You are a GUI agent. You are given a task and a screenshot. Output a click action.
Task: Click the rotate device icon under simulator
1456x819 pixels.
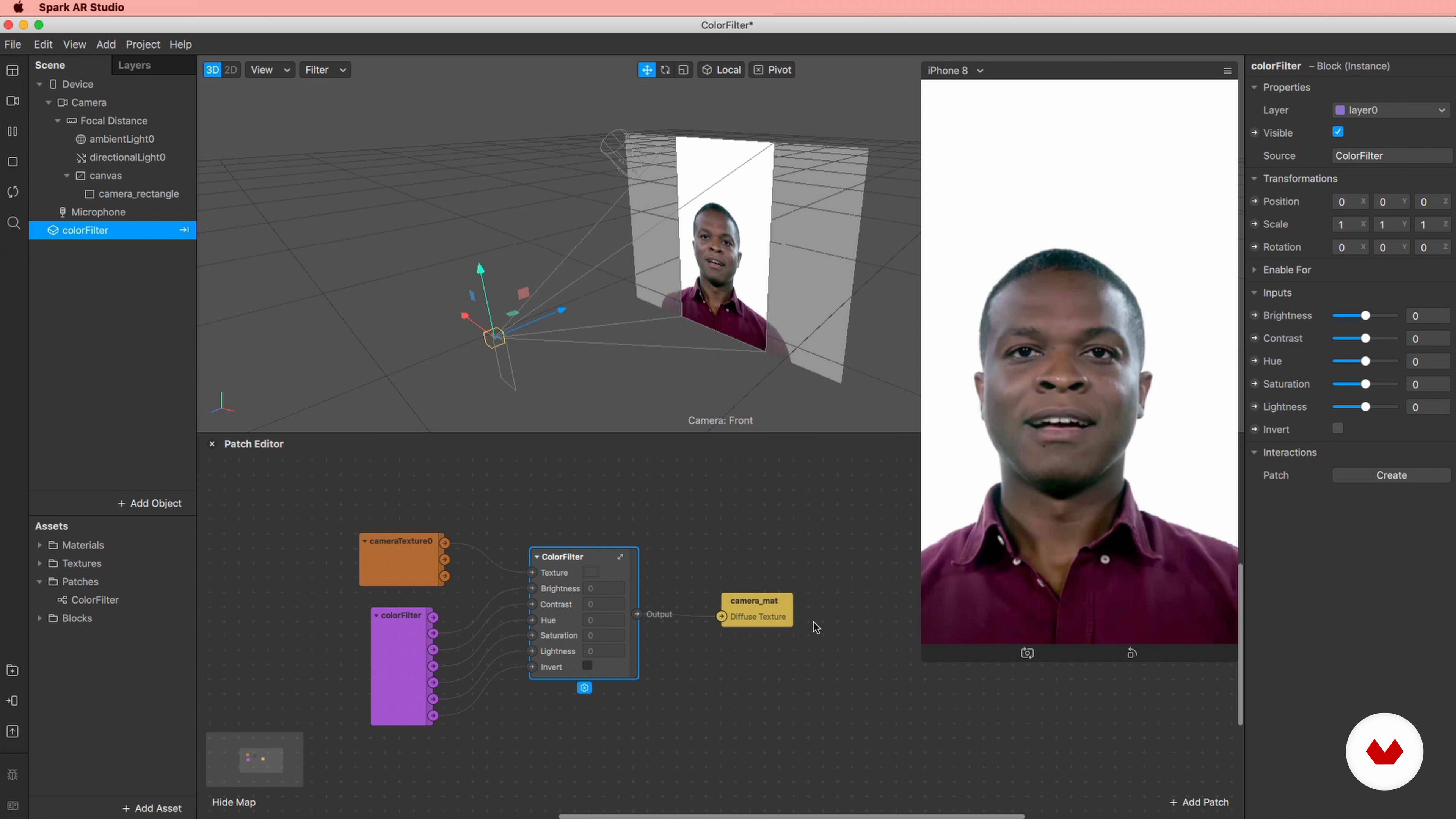(x=1131, y=653)
